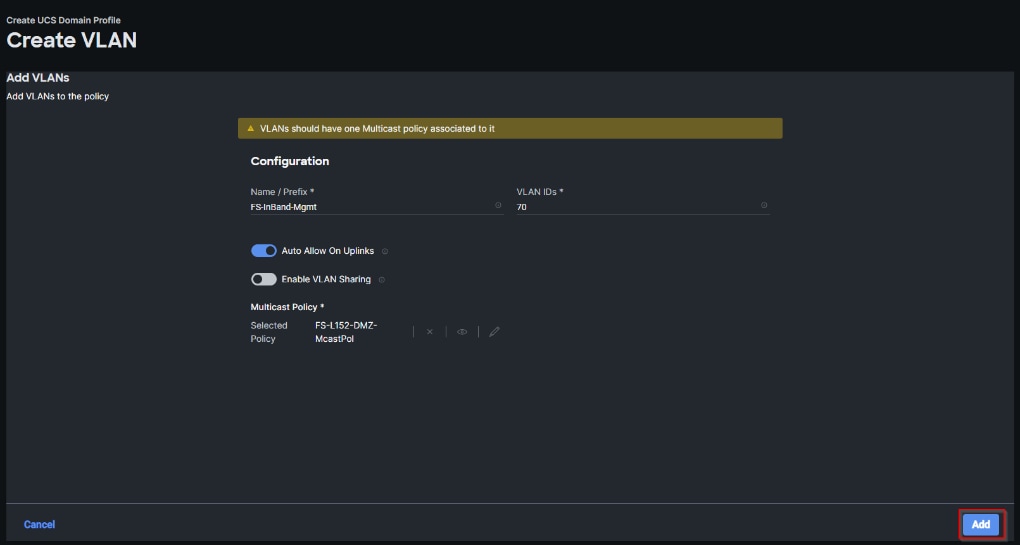Click info icon beside Enable VLAN Sharing
1020x545 pixels.
click(x=381, y=279)
